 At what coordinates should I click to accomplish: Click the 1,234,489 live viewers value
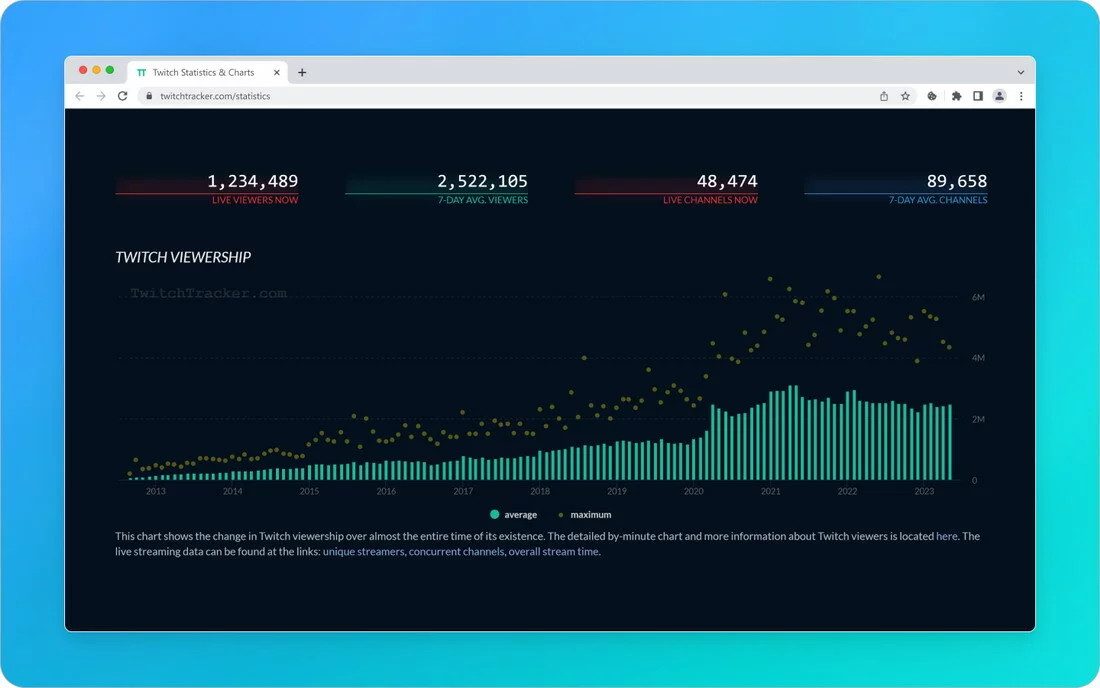[x=253, y=182]
